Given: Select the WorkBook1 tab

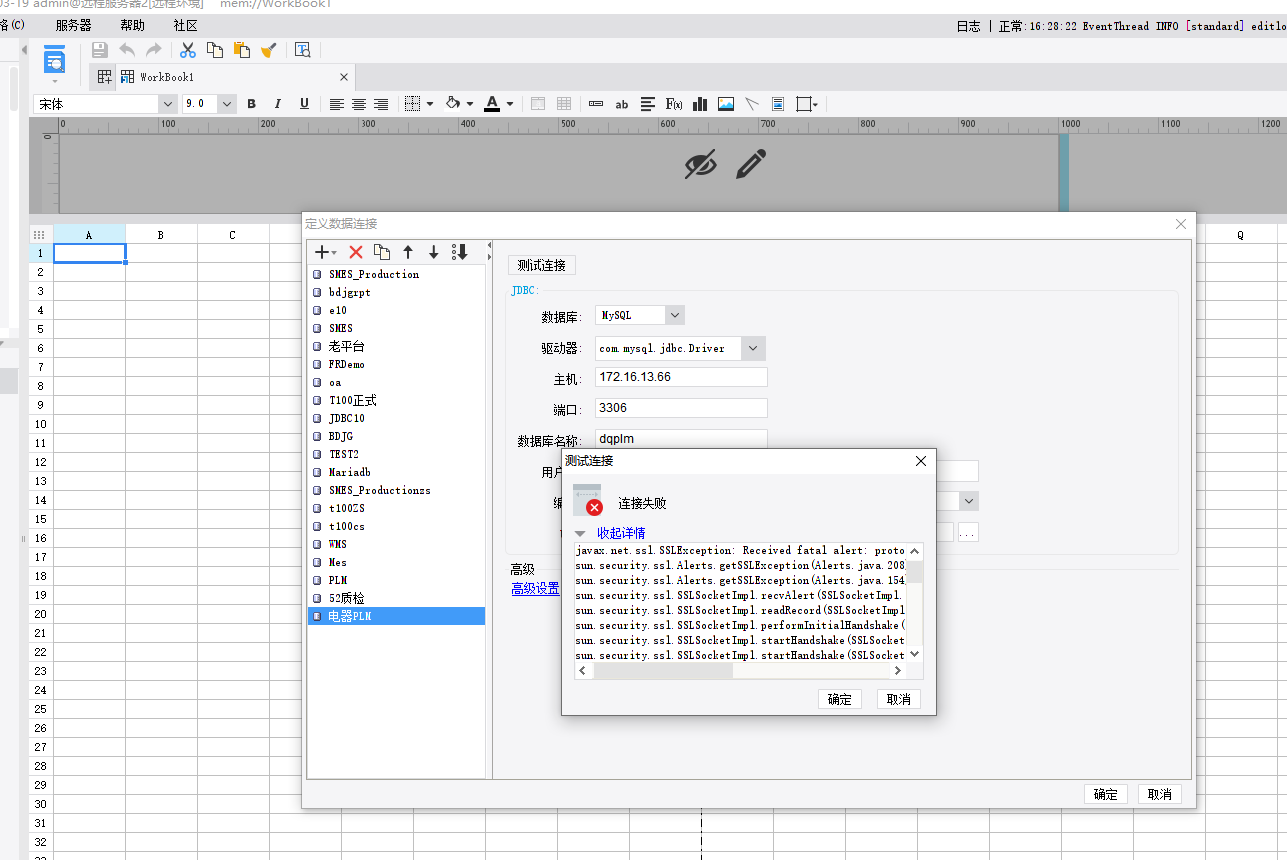Looking at the screenshot, I should (166, 77).
